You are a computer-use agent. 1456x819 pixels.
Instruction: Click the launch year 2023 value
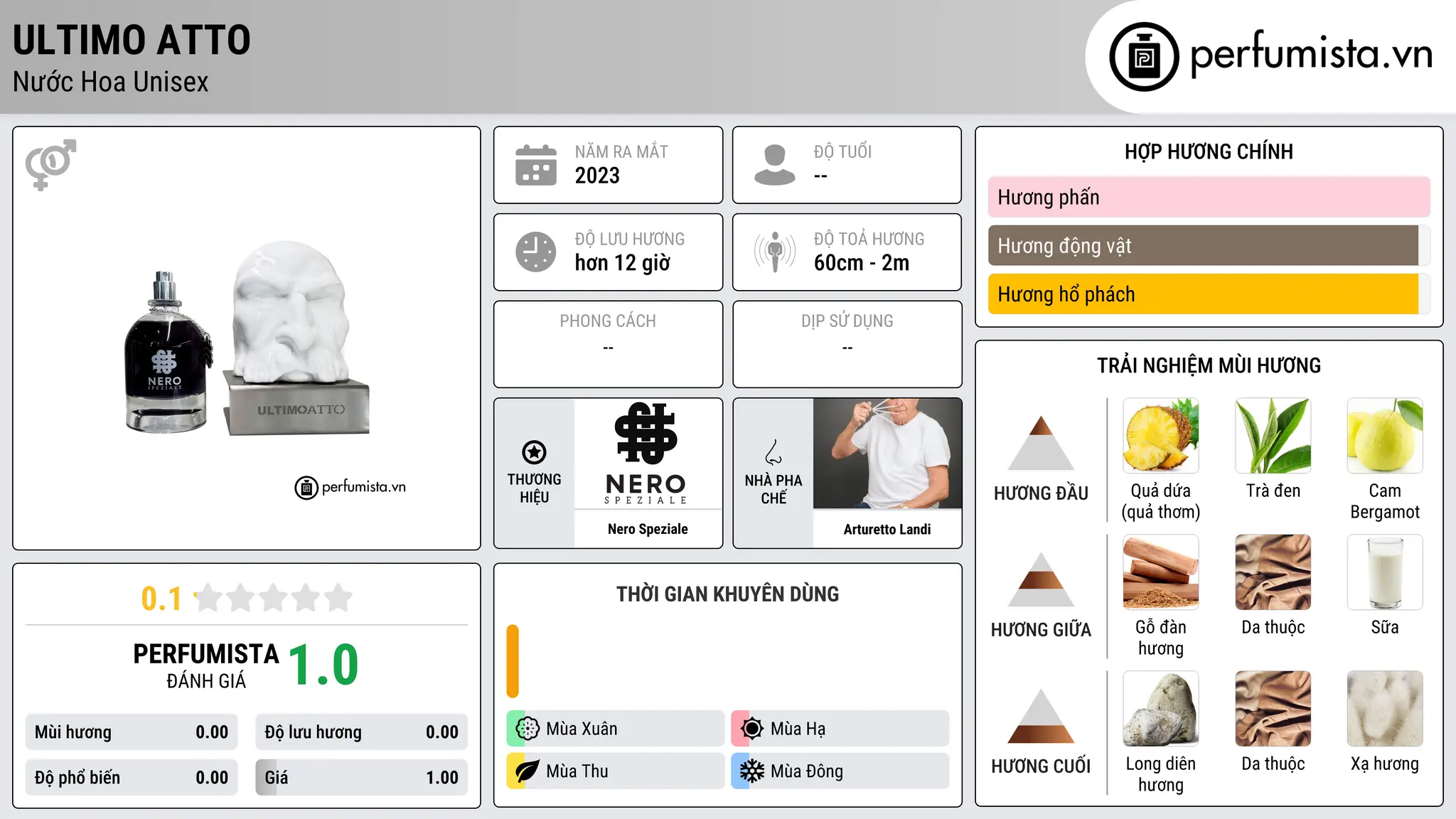click(x=597, y=176)
